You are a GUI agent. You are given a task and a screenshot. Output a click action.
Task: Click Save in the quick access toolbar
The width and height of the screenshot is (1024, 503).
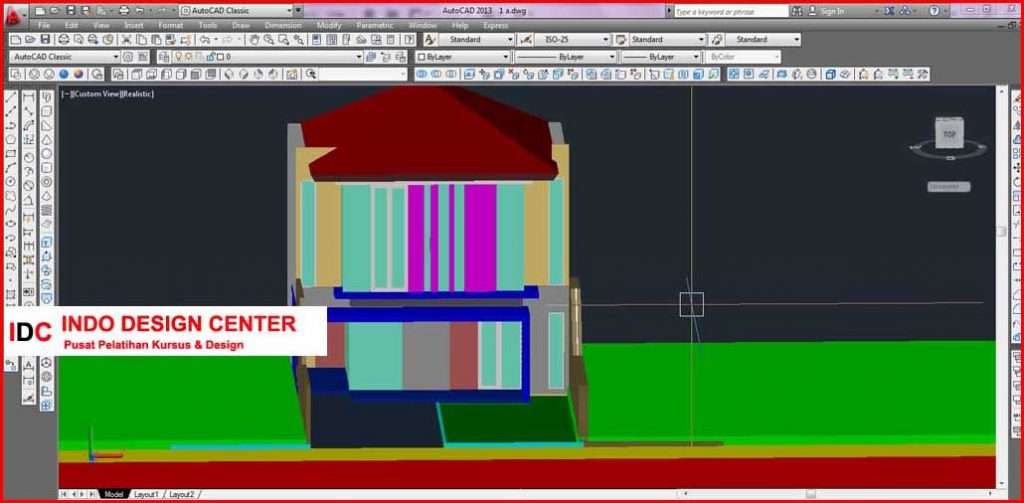tap(70, 10)
